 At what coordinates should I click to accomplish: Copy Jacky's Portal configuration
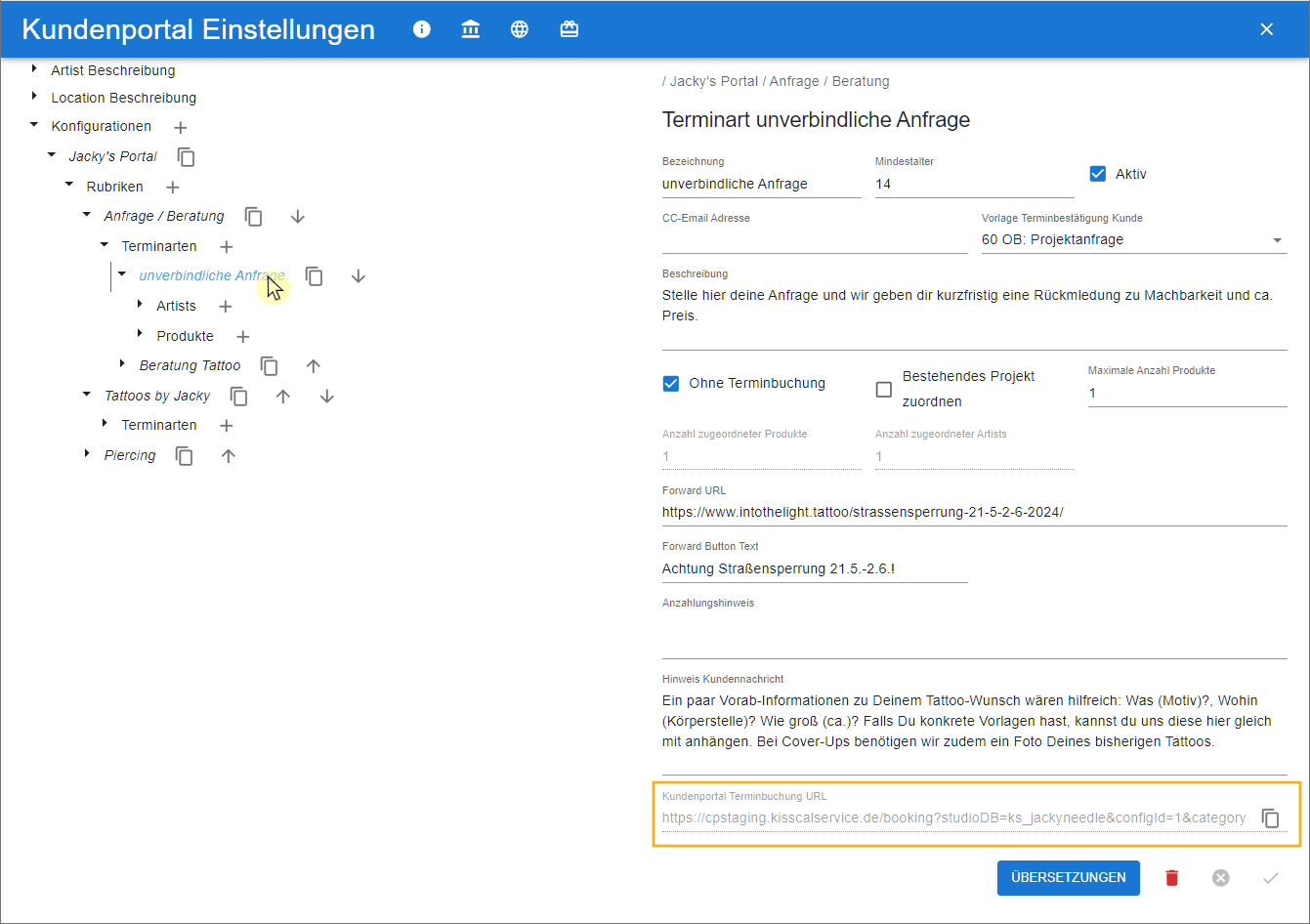tap(186, 157)
